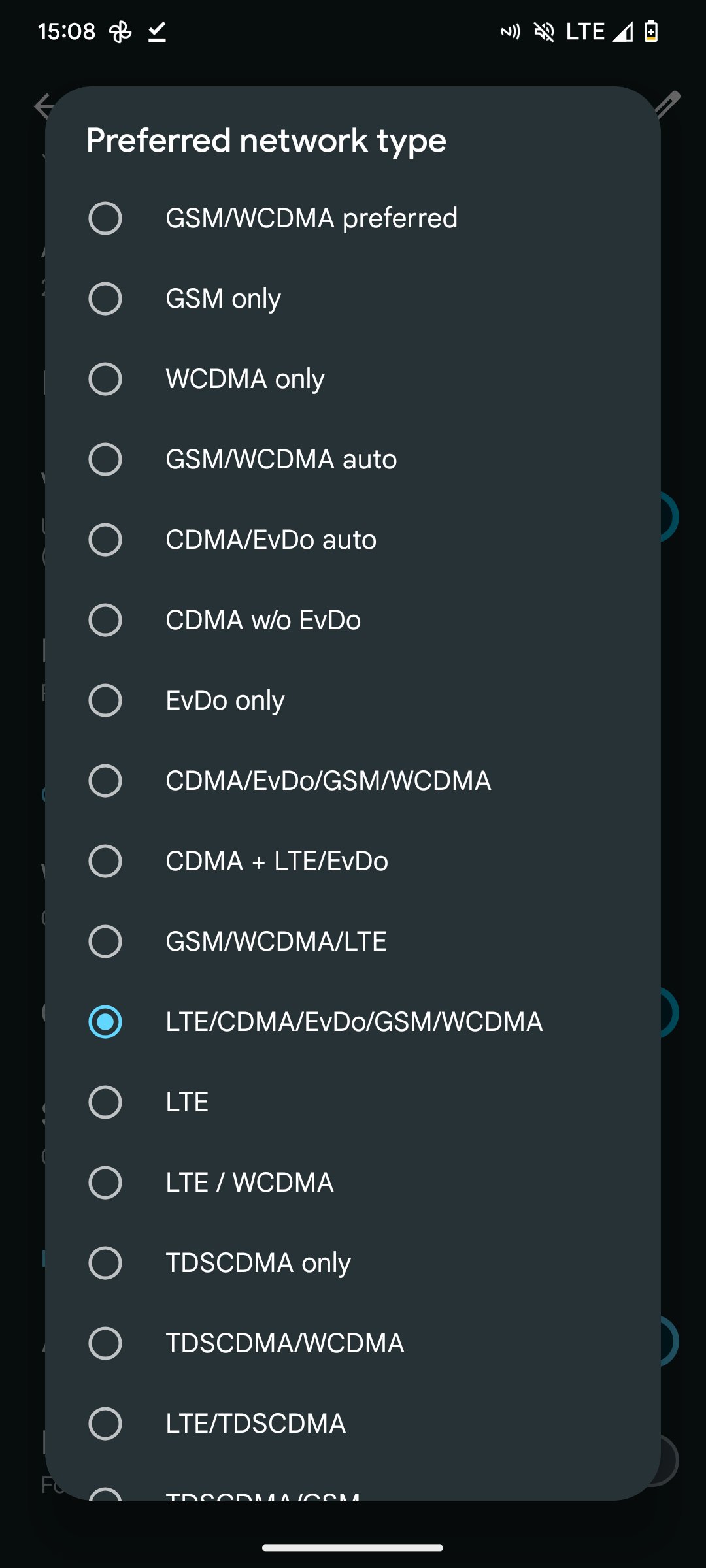Tap the pencil edit icon at top right

click(x=669, y=103)
